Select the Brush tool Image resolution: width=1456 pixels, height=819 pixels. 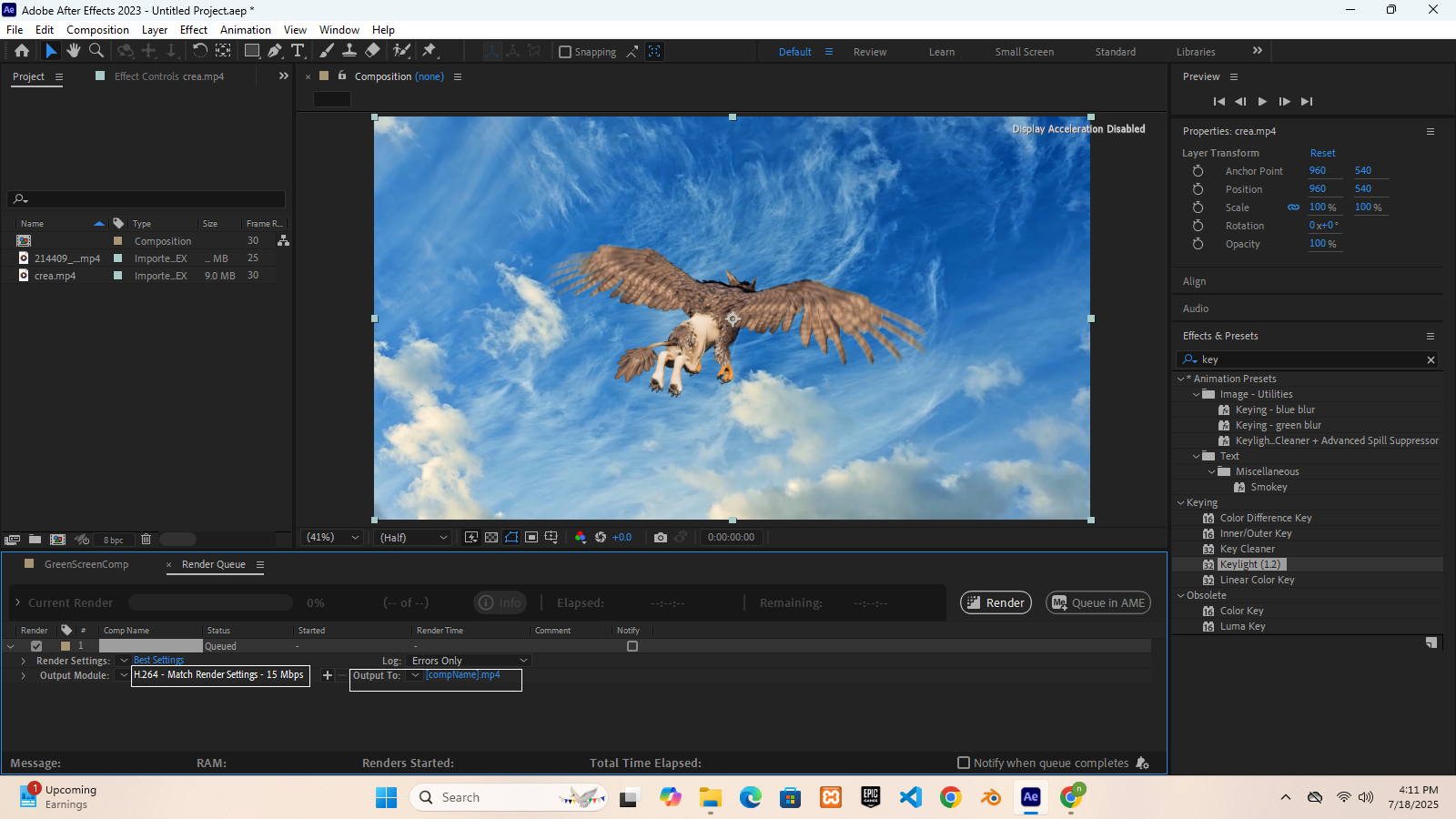tap(327, 51)
